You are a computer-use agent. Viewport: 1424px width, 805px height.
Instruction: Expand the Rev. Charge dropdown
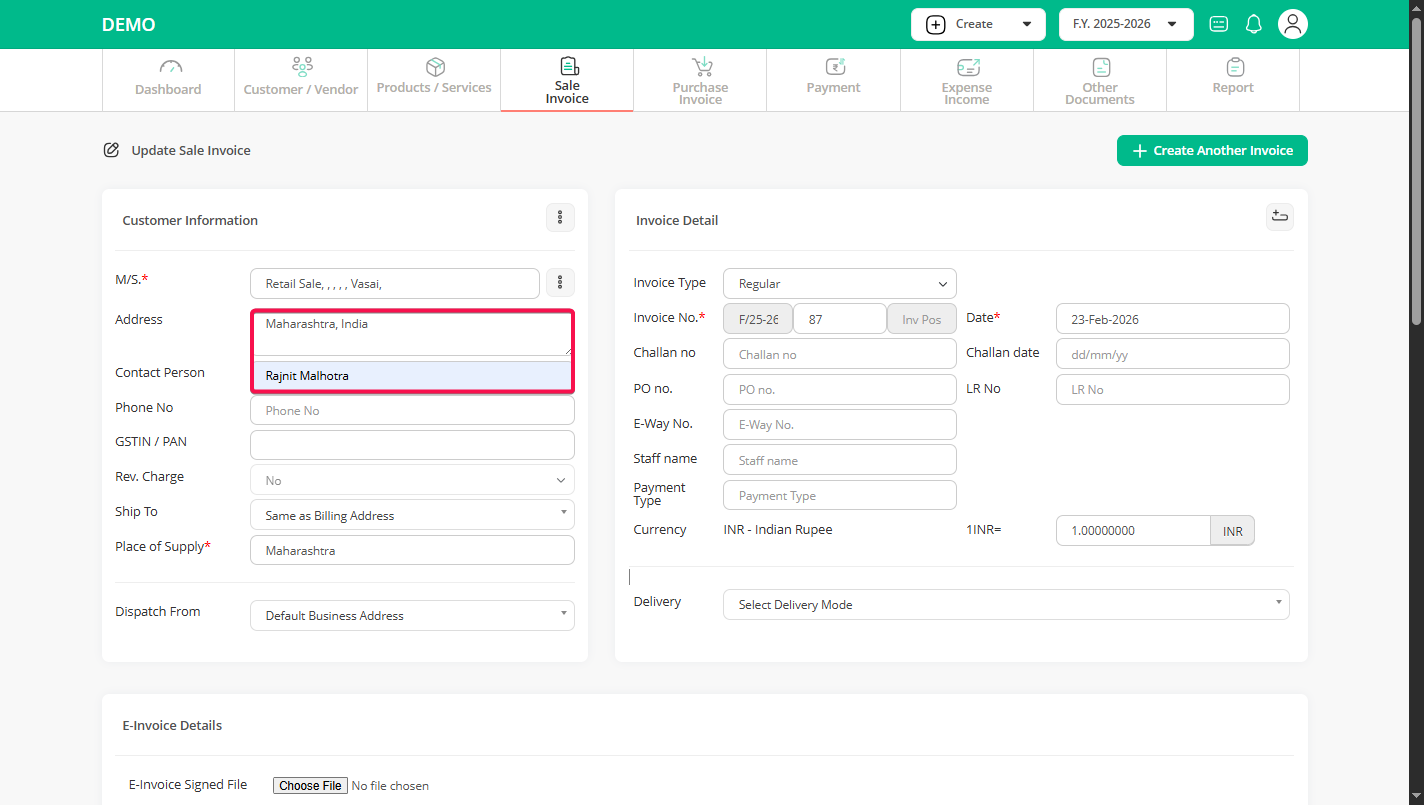click(x=412, y=480)
